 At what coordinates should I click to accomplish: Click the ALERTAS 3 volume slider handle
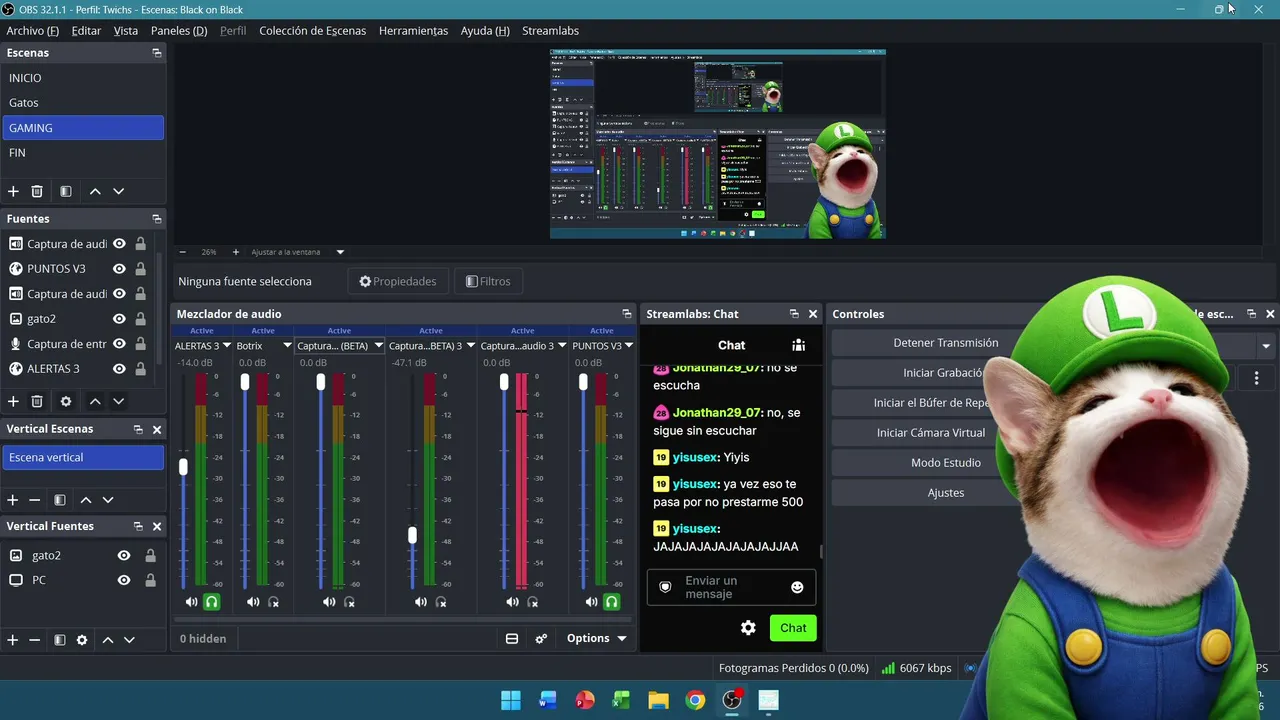(x=183, y=467)
